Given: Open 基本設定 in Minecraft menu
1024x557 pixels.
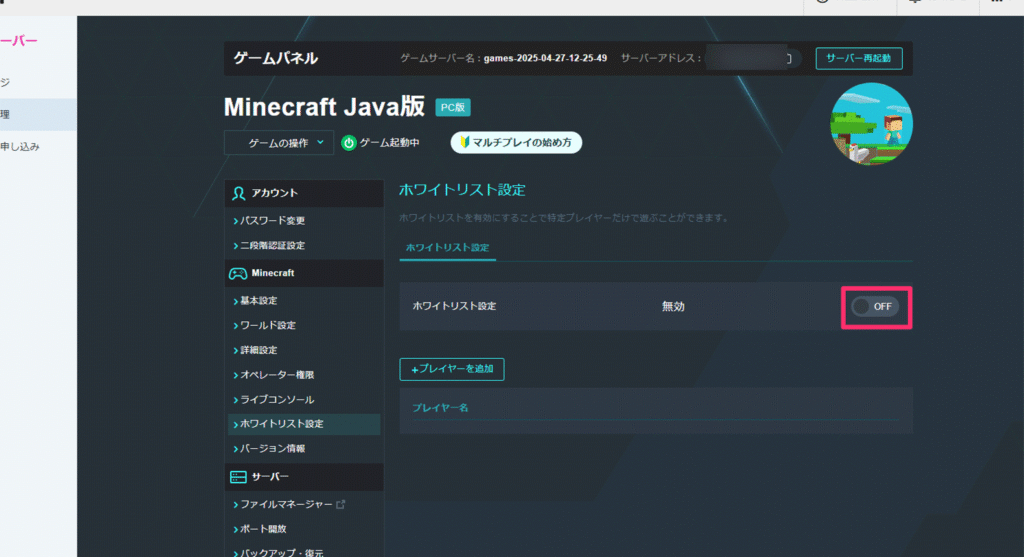Looking at the screenshot, I should pos(259,300).
